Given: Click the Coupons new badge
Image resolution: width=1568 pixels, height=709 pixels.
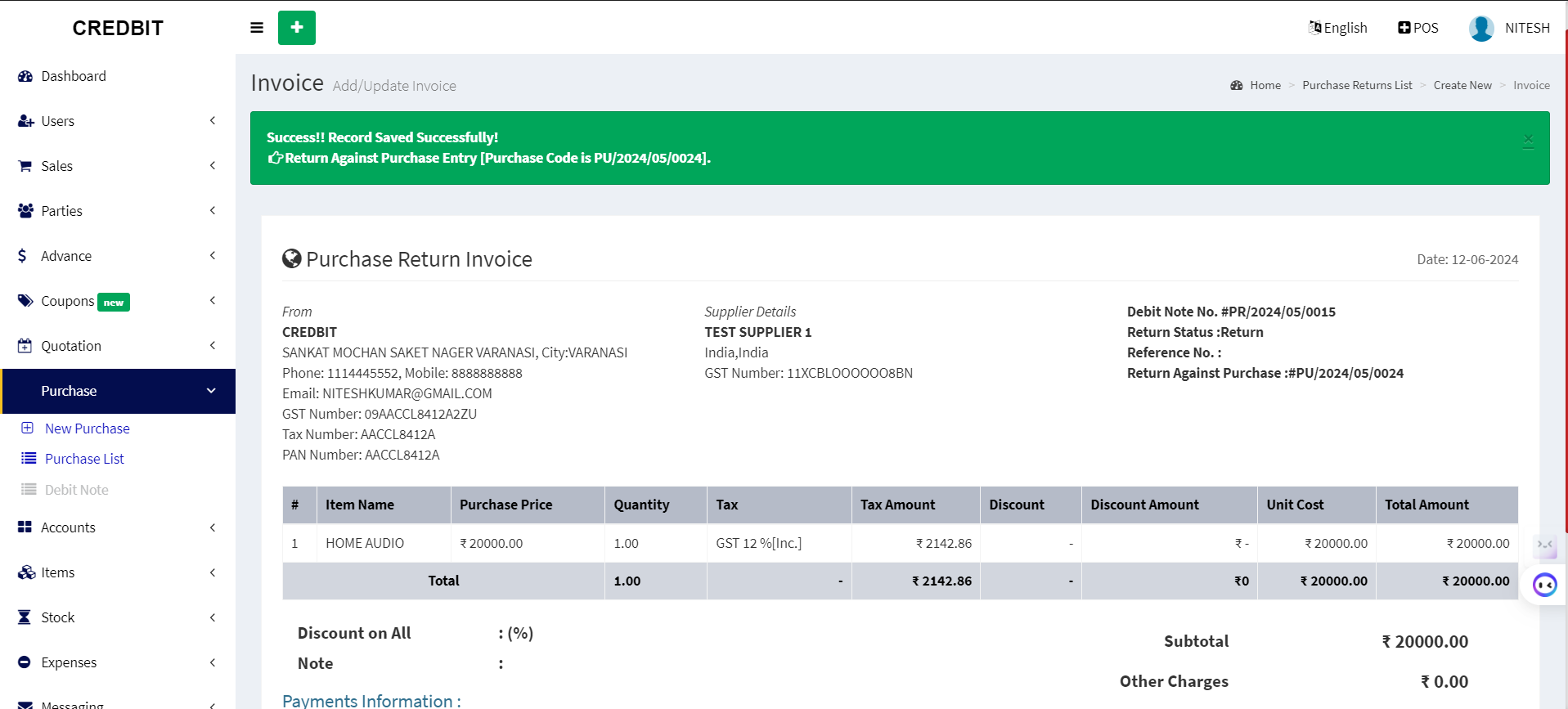Looking at the screenshot, I should [114, 303].
